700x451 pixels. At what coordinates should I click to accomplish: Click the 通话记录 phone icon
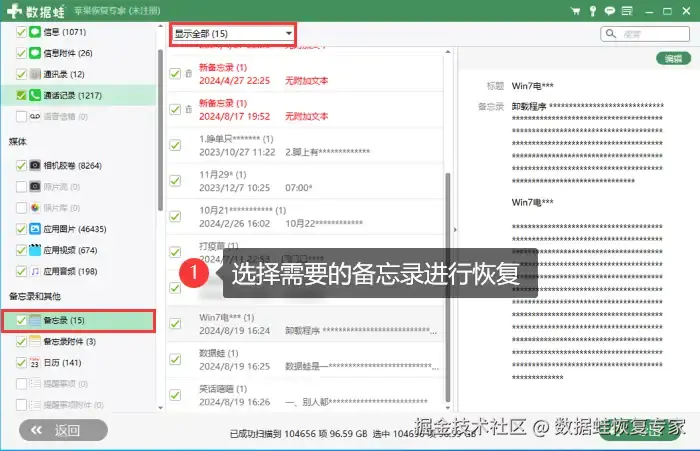coord(35,95)
